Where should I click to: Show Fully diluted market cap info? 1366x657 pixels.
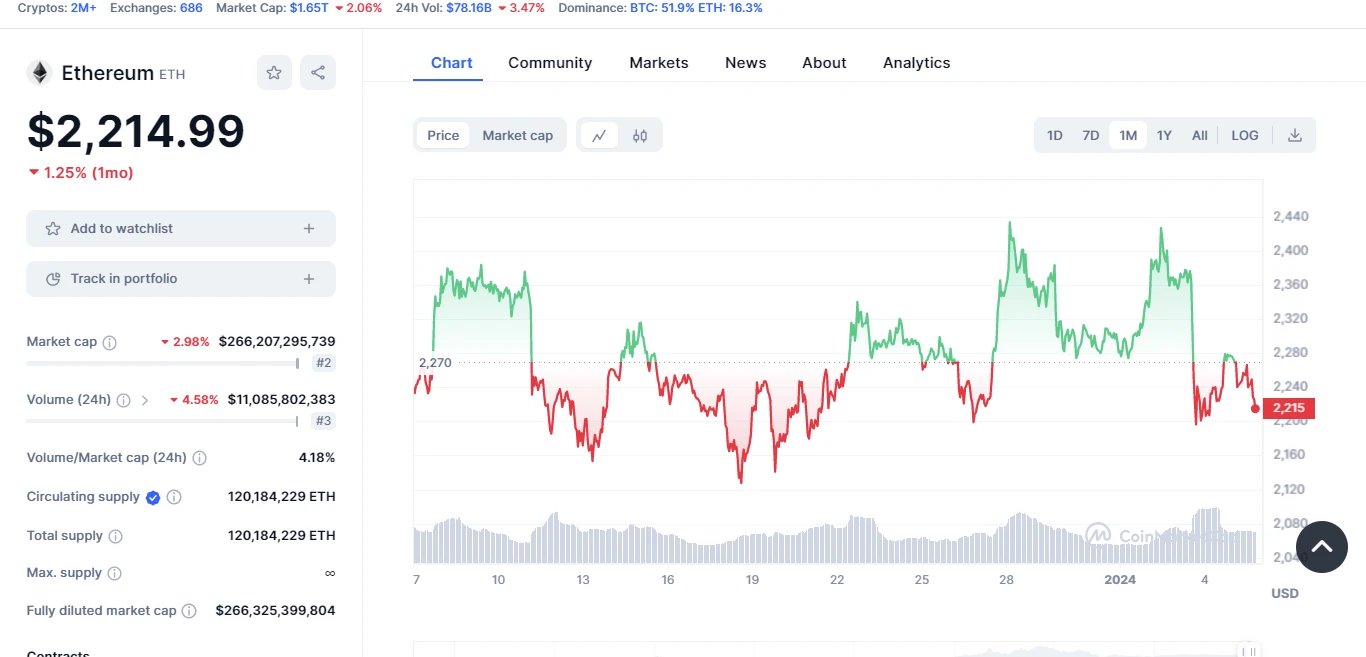(x=189, y=611)
